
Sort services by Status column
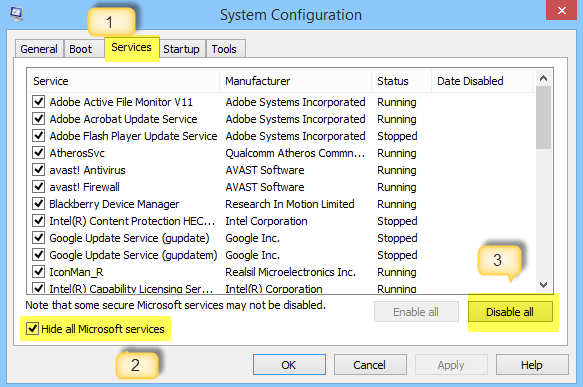tap(401, 81)
